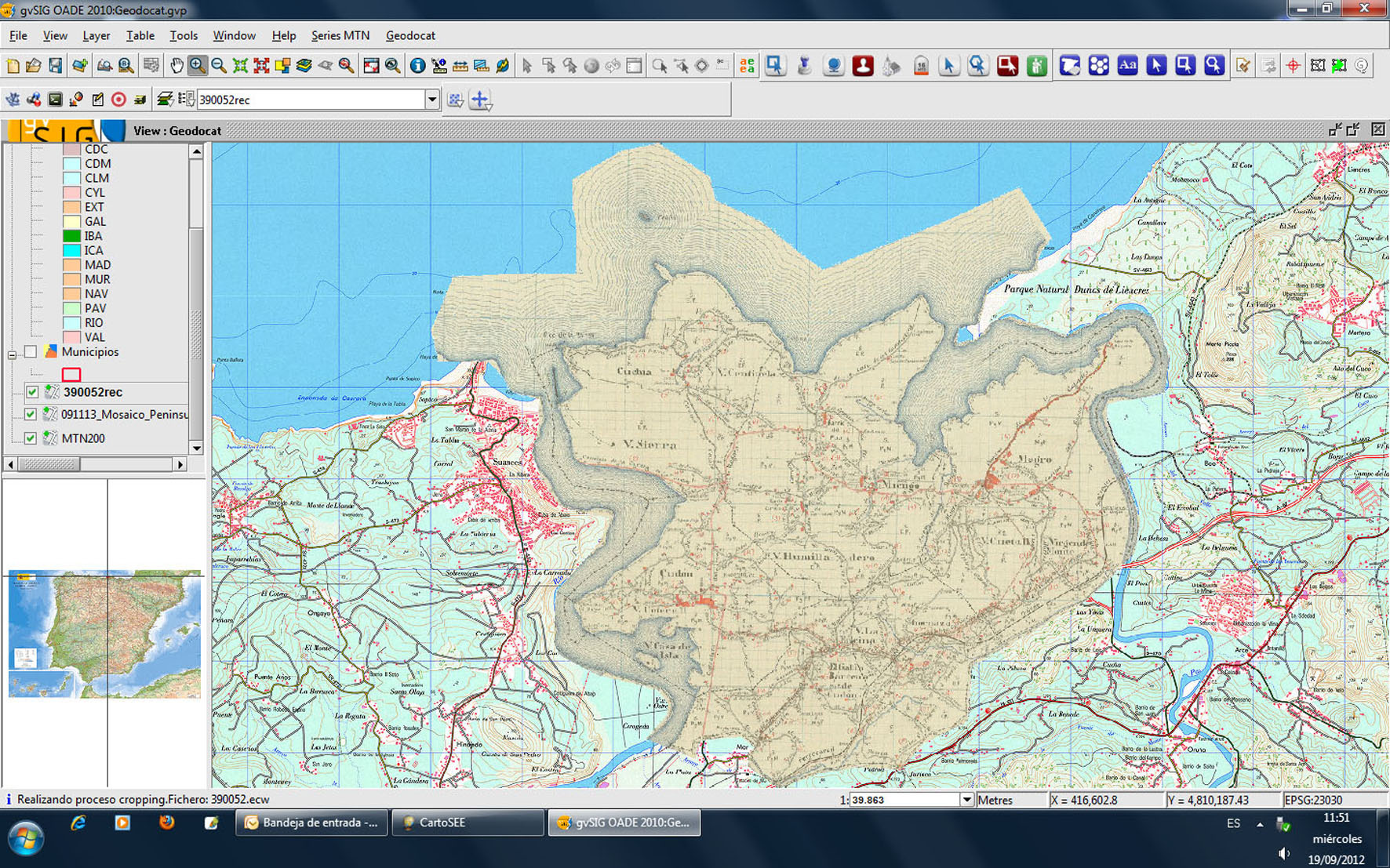Open the Tools menu

click(184, 35)
